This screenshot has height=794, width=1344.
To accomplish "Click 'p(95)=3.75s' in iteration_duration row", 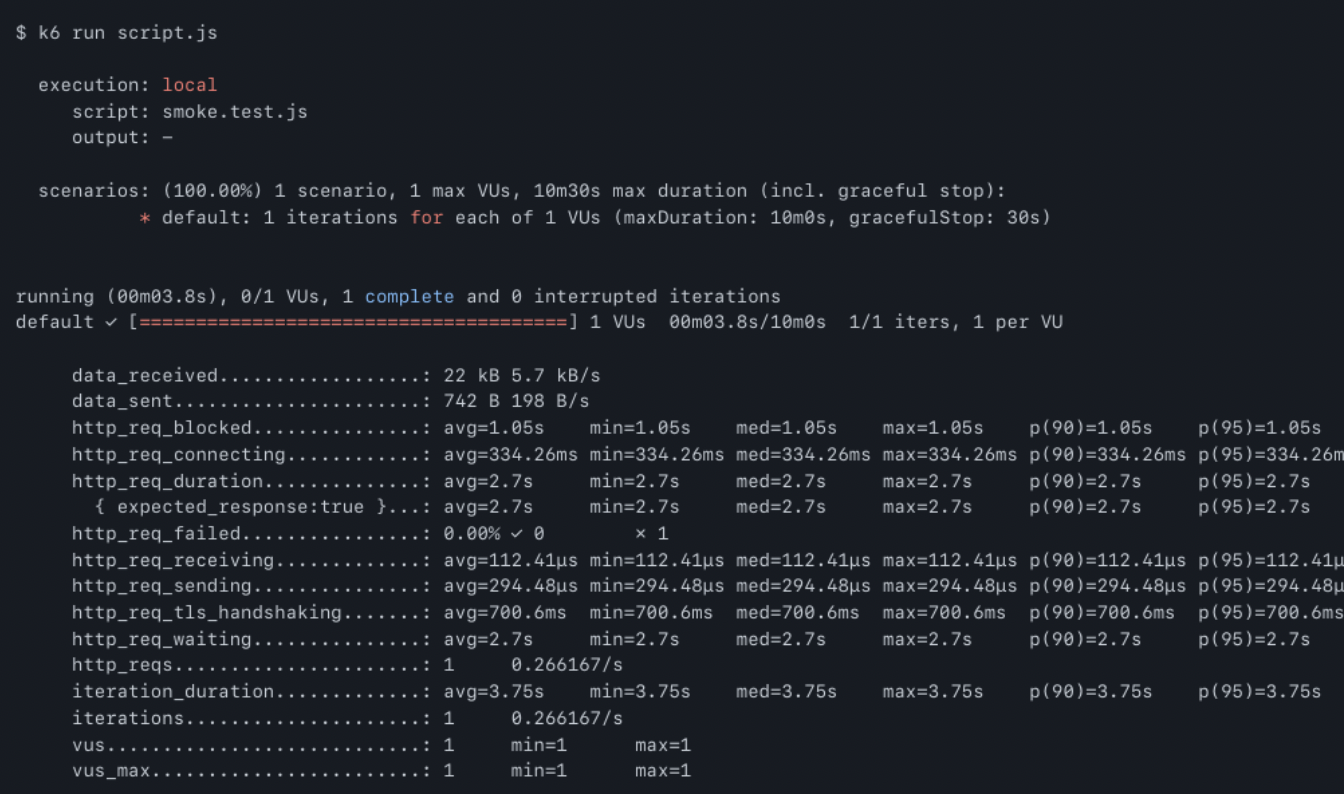I will (x=1259, y=691).
